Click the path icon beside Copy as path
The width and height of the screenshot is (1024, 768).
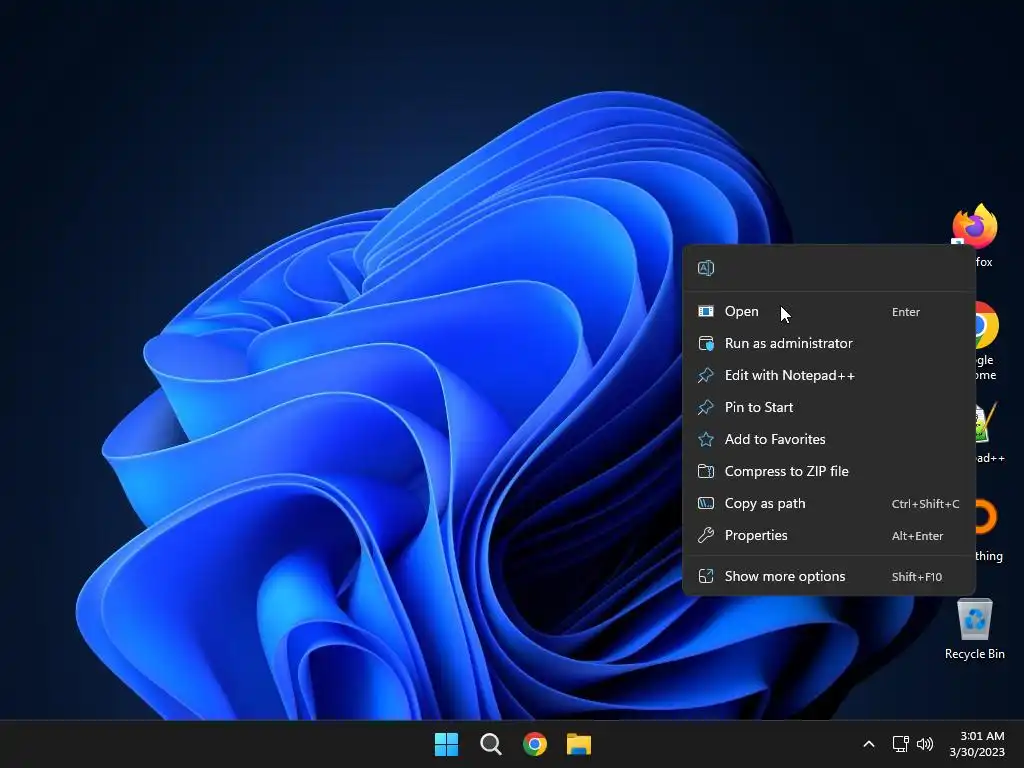point(706,504)
